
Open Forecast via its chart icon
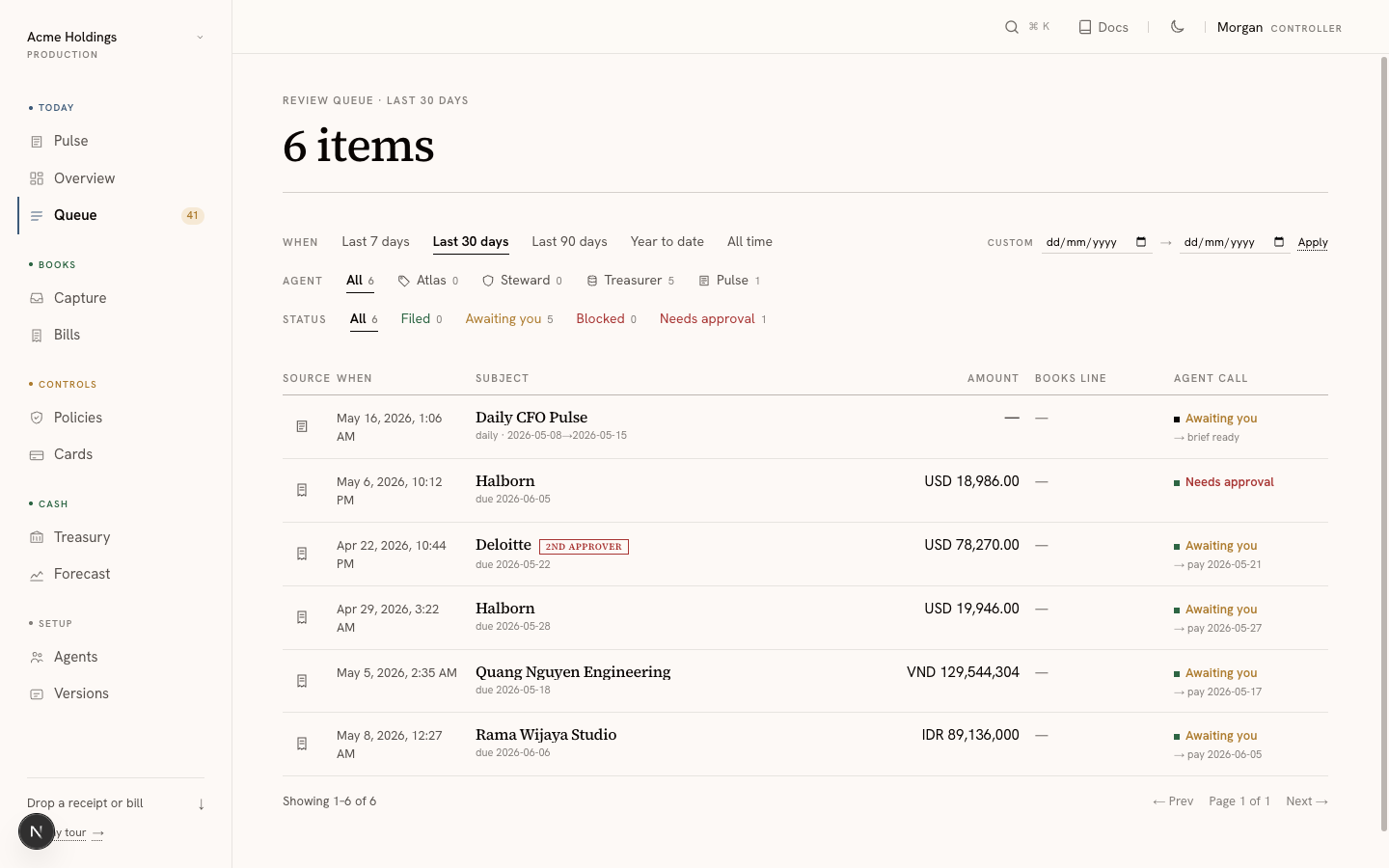pos(37,575)
